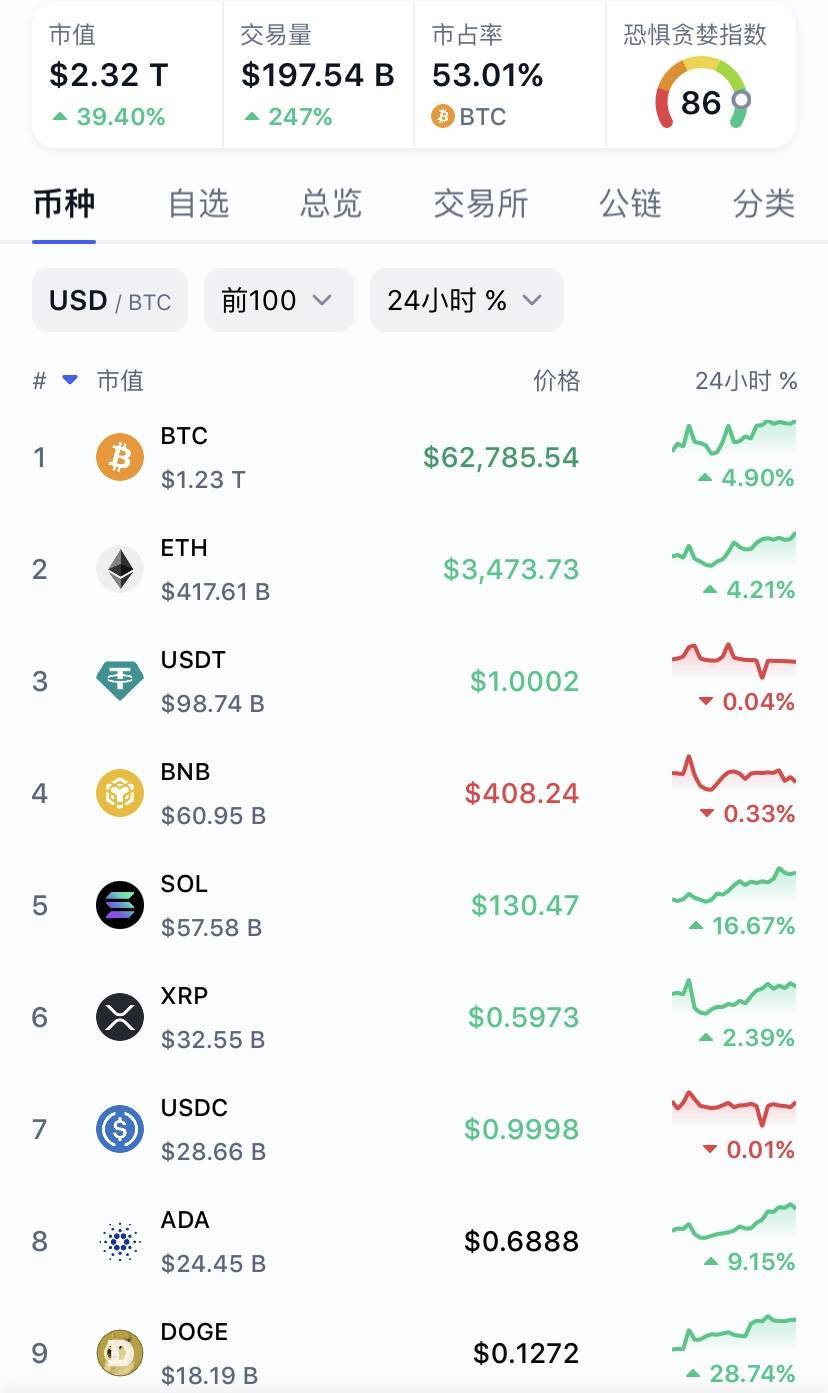The height and width of the screenshot is (1393, 828).
Task: Click the USDC coin logo
Action: [120, 1129]
